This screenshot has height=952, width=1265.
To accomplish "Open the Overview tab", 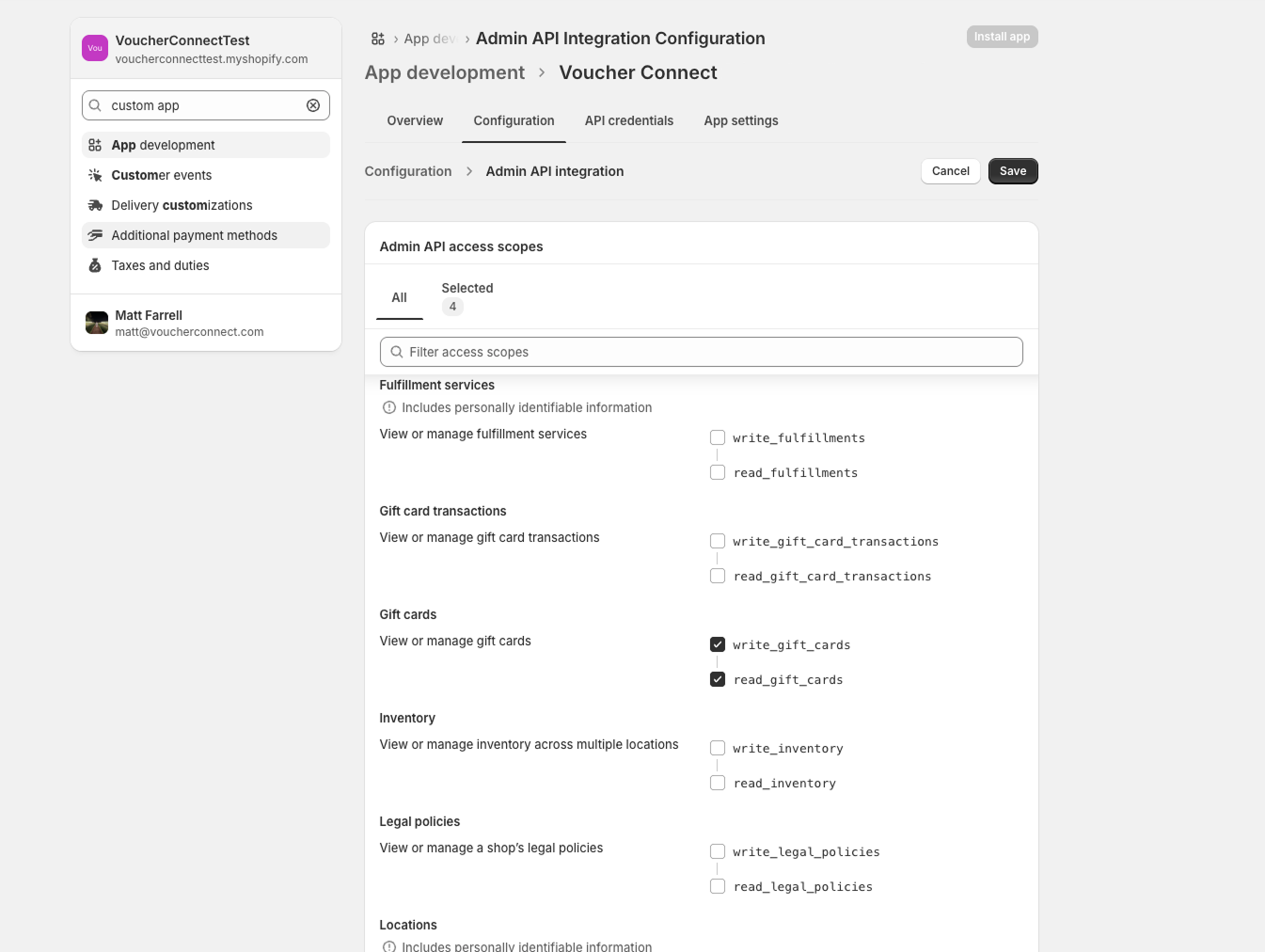I will (415, 120).
